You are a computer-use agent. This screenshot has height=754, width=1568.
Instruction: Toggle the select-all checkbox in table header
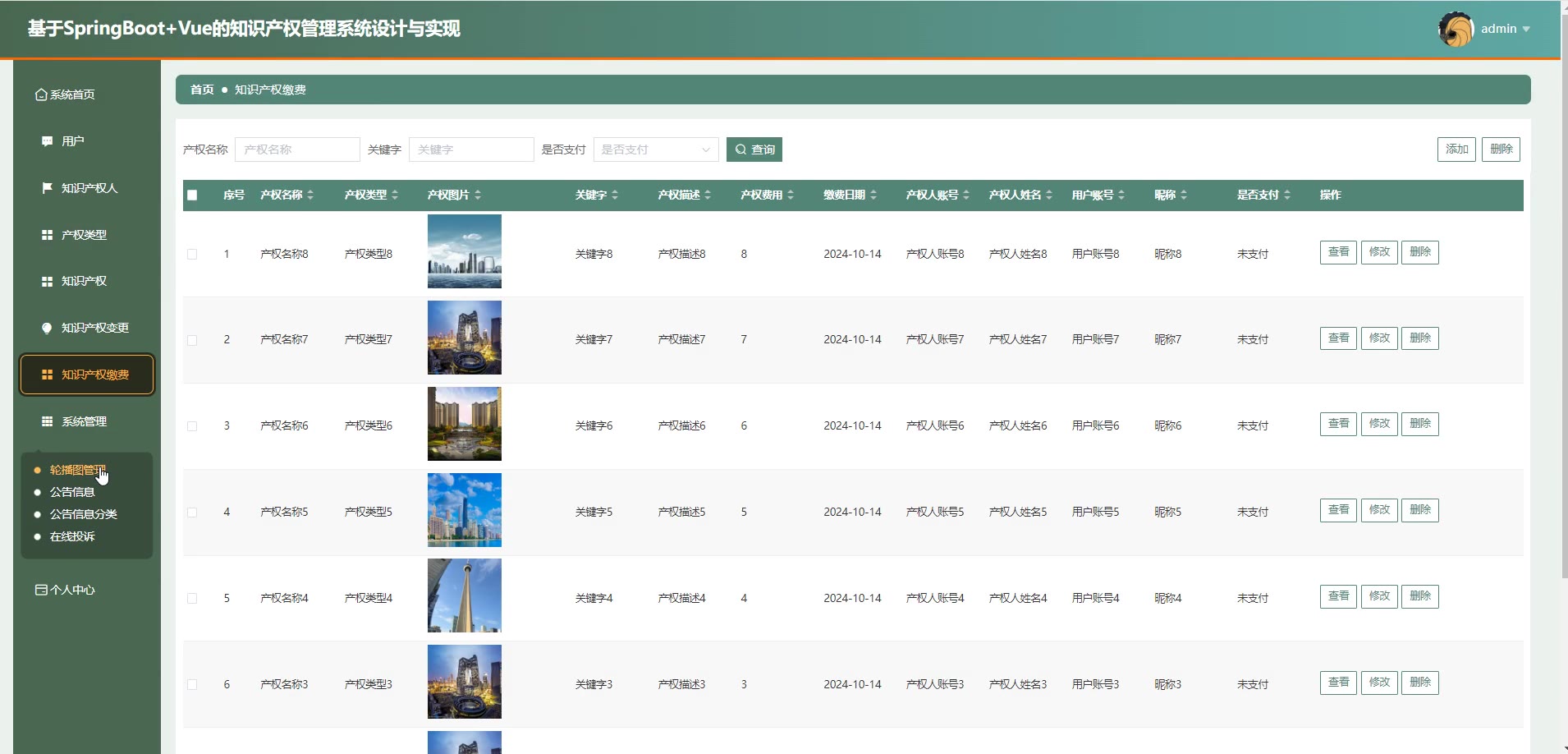(x=192, y=195)
